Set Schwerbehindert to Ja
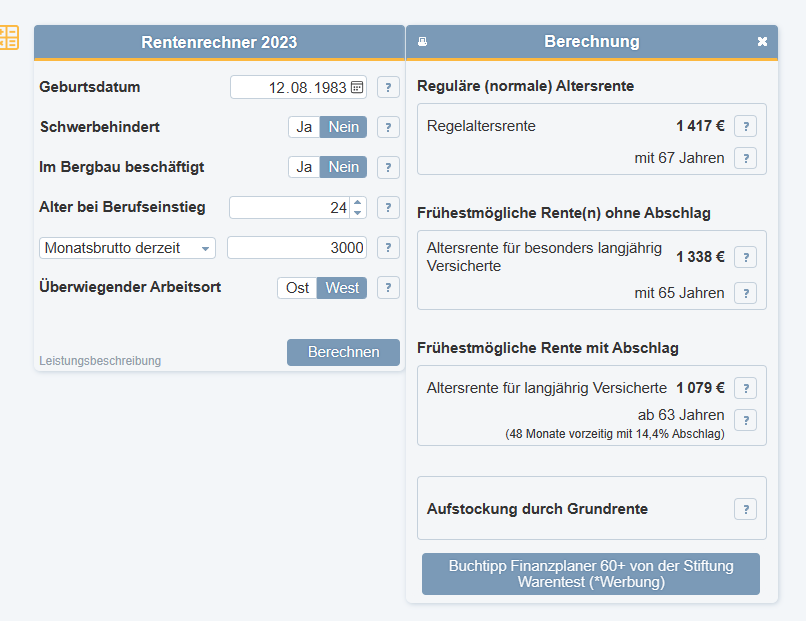This screenshot has height=621, width=806. (304, 127)
